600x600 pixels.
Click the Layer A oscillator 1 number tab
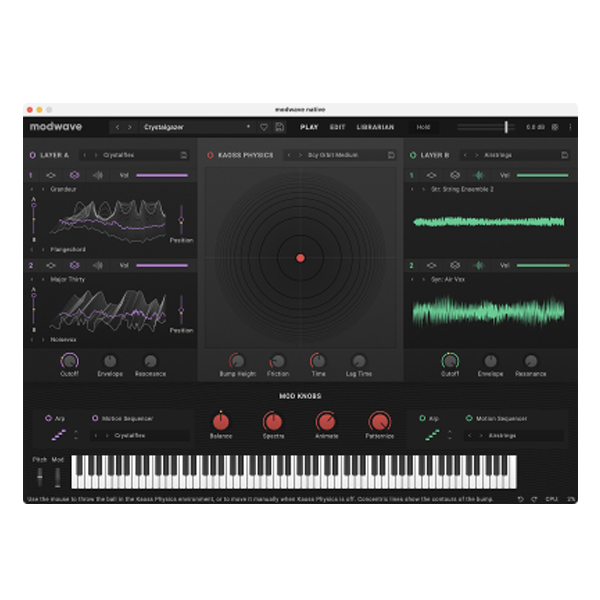tap(31, 175)
